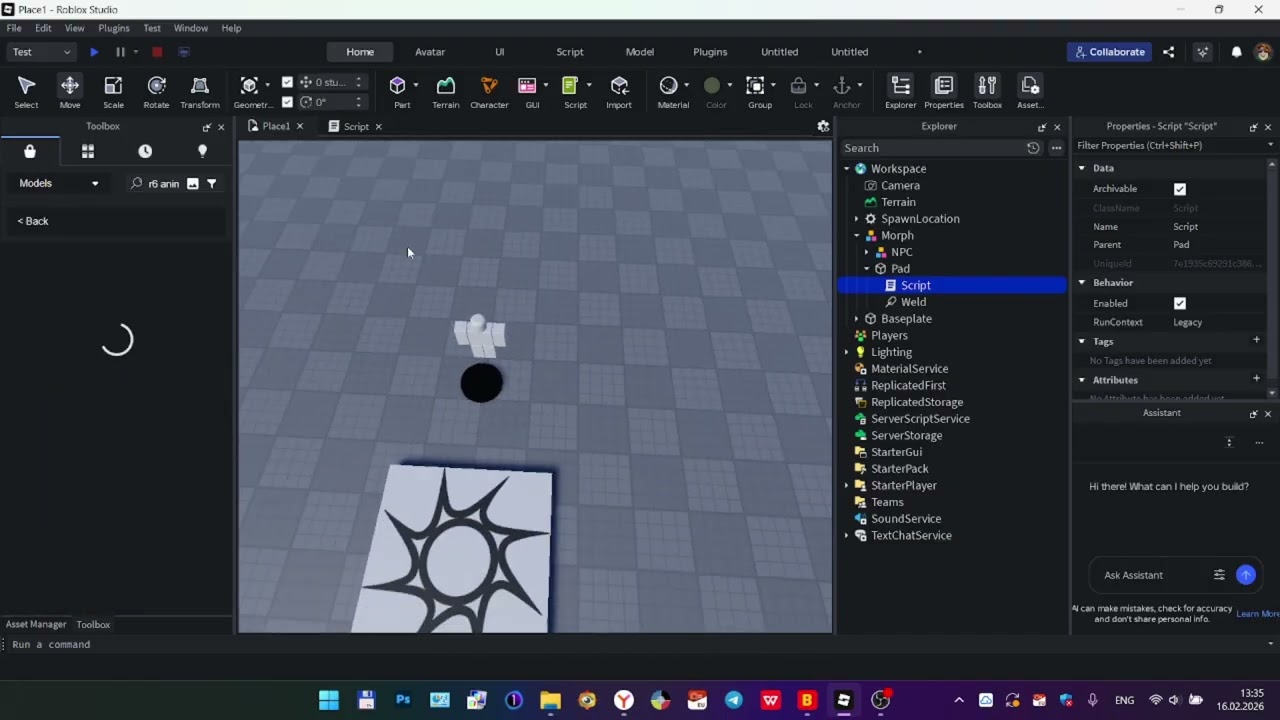Collapse the Data properties section

point(1082,168)
